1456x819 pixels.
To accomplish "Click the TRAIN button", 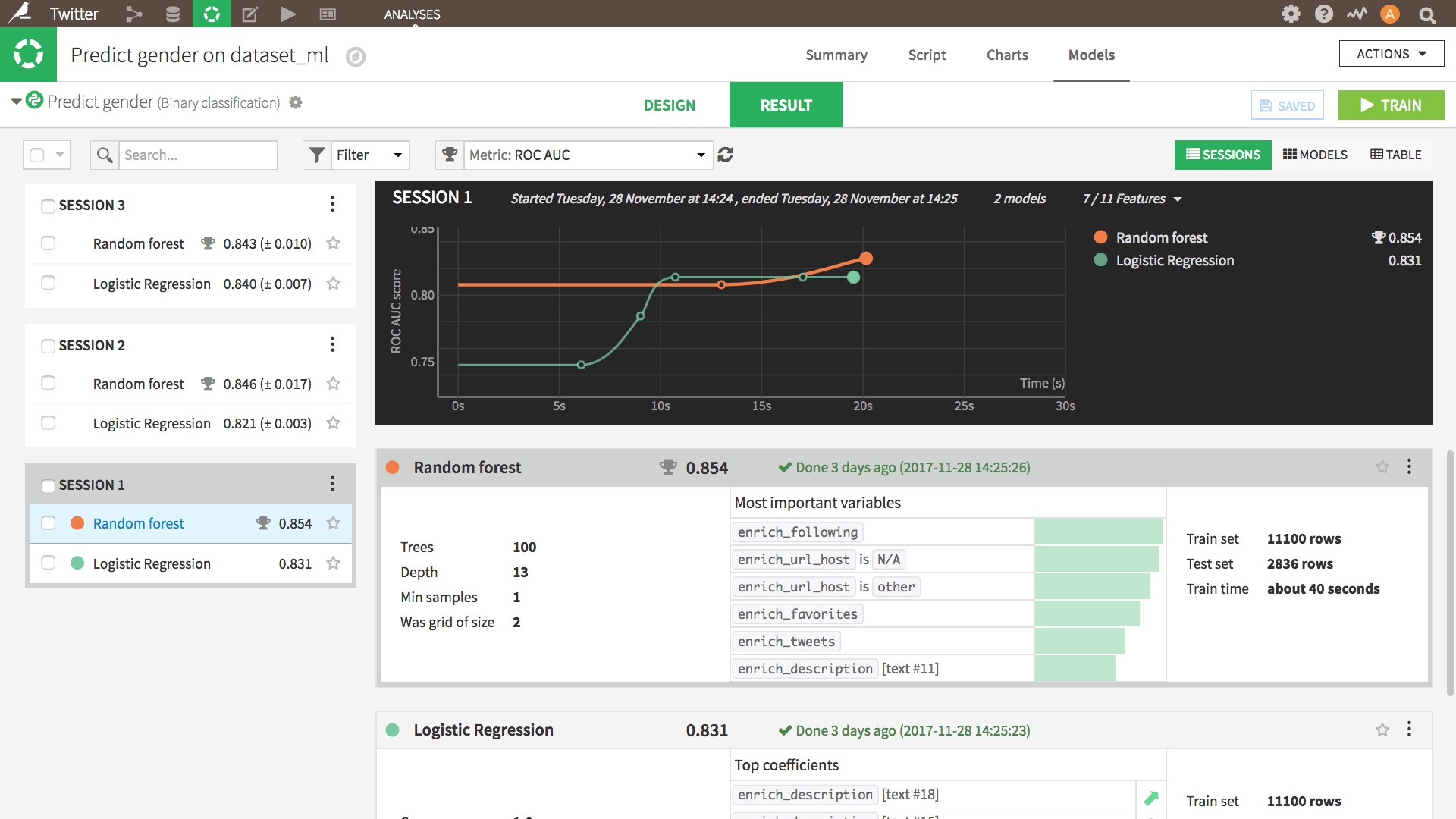I will [1391, 105].
